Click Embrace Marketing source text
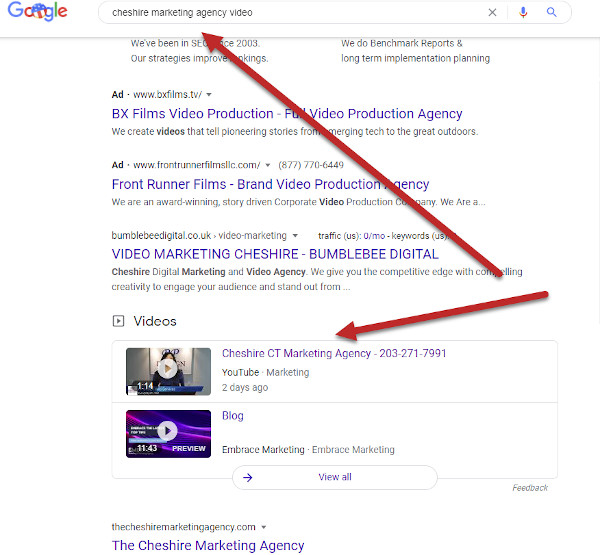 coord(263,450)
